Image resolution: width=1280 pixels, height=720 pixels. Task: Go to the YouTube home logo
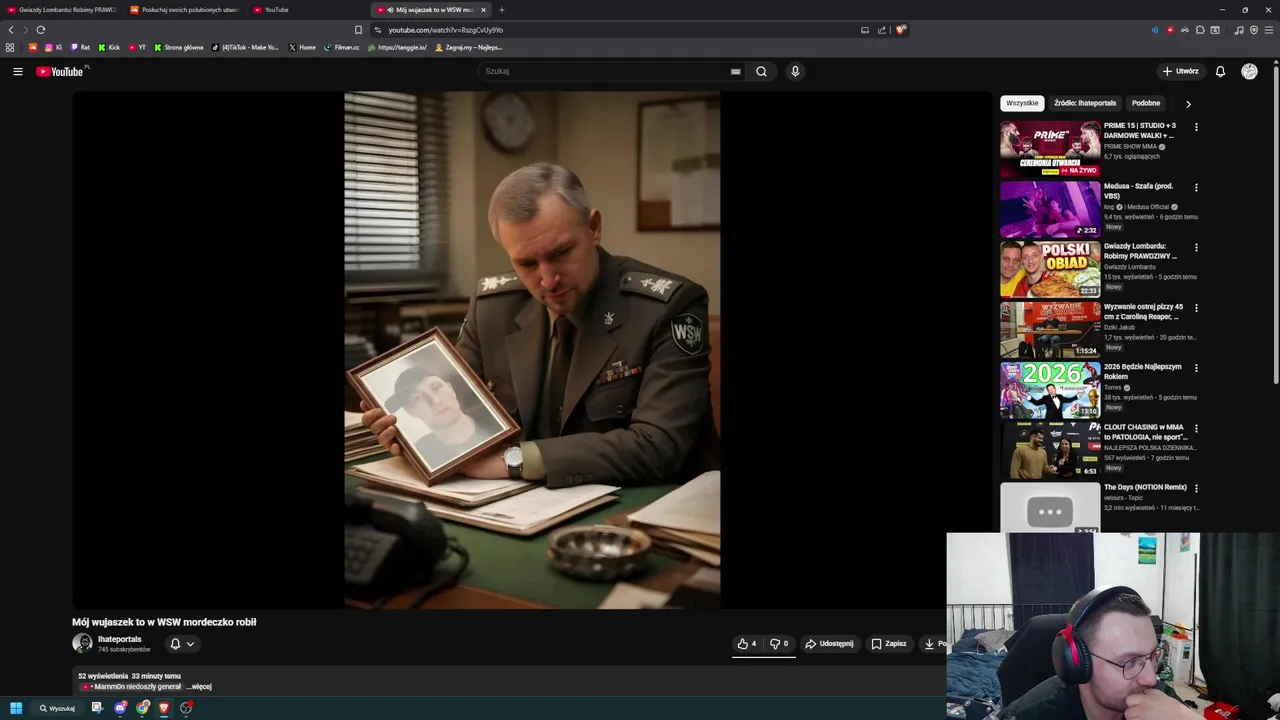62,71
